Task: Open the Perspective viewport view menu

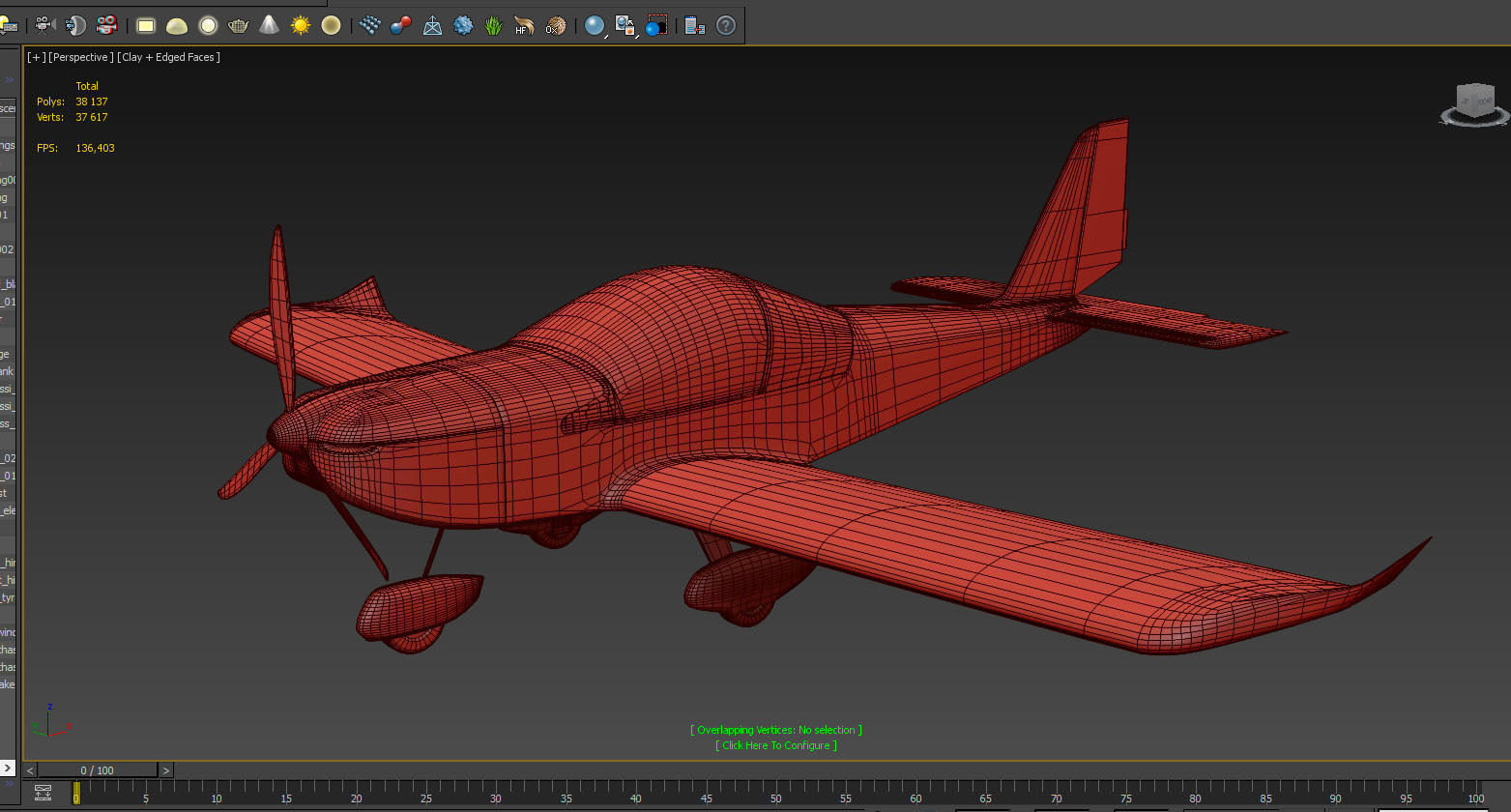Action: (81, 57)
